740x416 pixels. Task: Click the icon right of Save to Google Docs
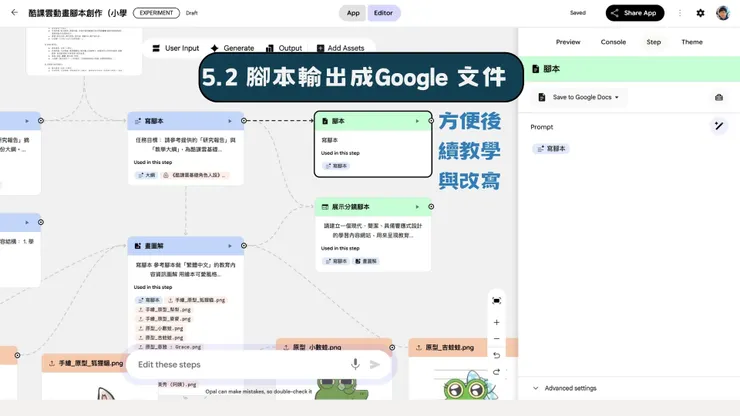point(719,97)
